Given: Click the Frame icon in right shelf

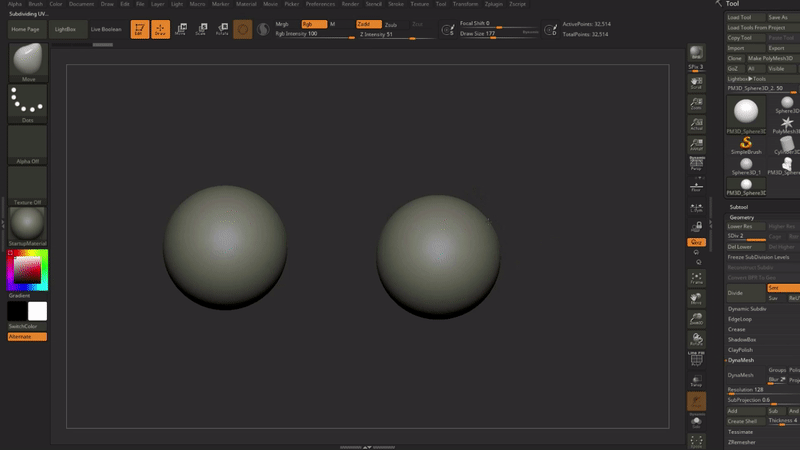Looking at the screenshot, I should [x=696, y=278].
